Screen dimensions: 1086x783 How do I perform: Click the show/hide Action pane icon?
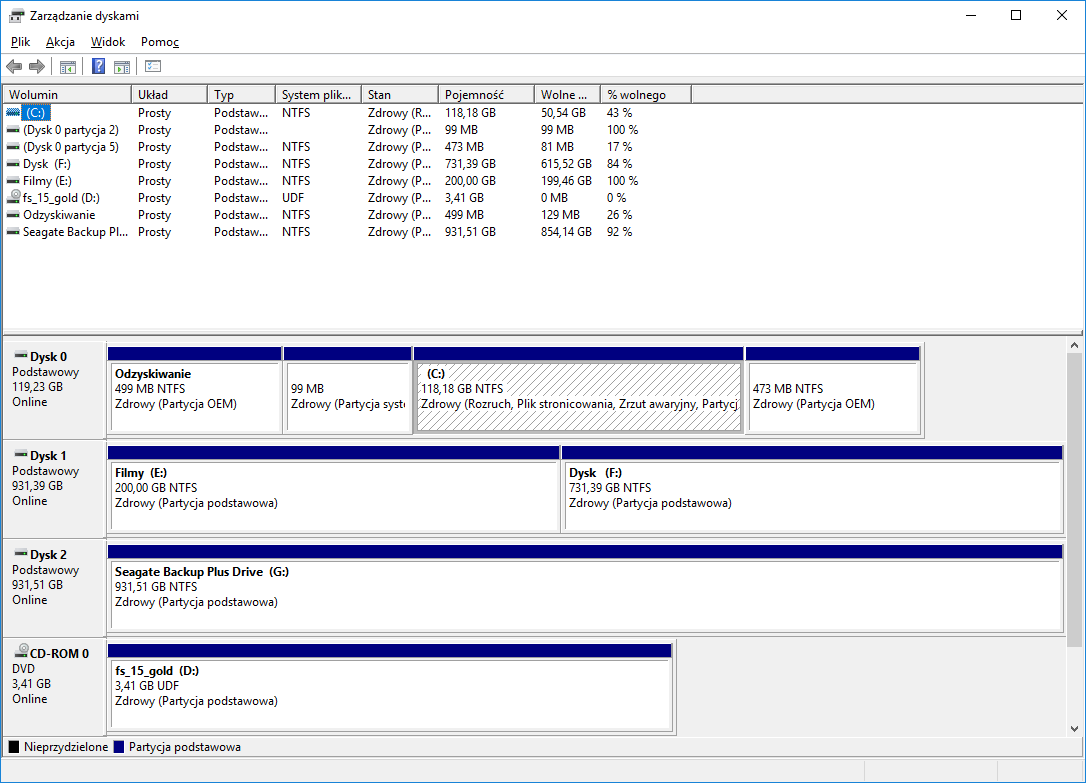(122, 67)
